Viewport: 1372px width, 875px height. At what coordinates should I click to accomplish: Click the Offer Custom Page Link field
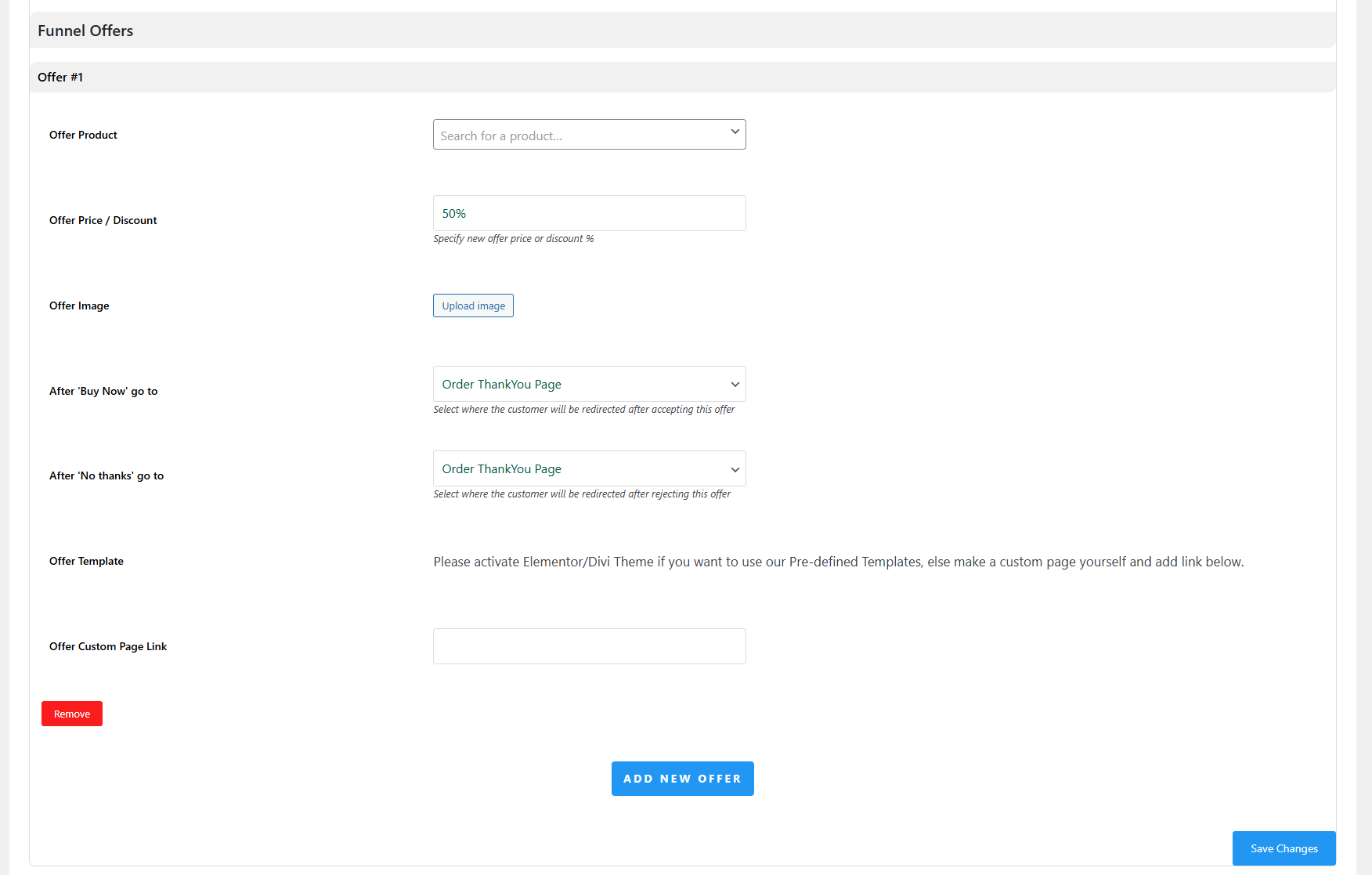[x=589, y=645]
